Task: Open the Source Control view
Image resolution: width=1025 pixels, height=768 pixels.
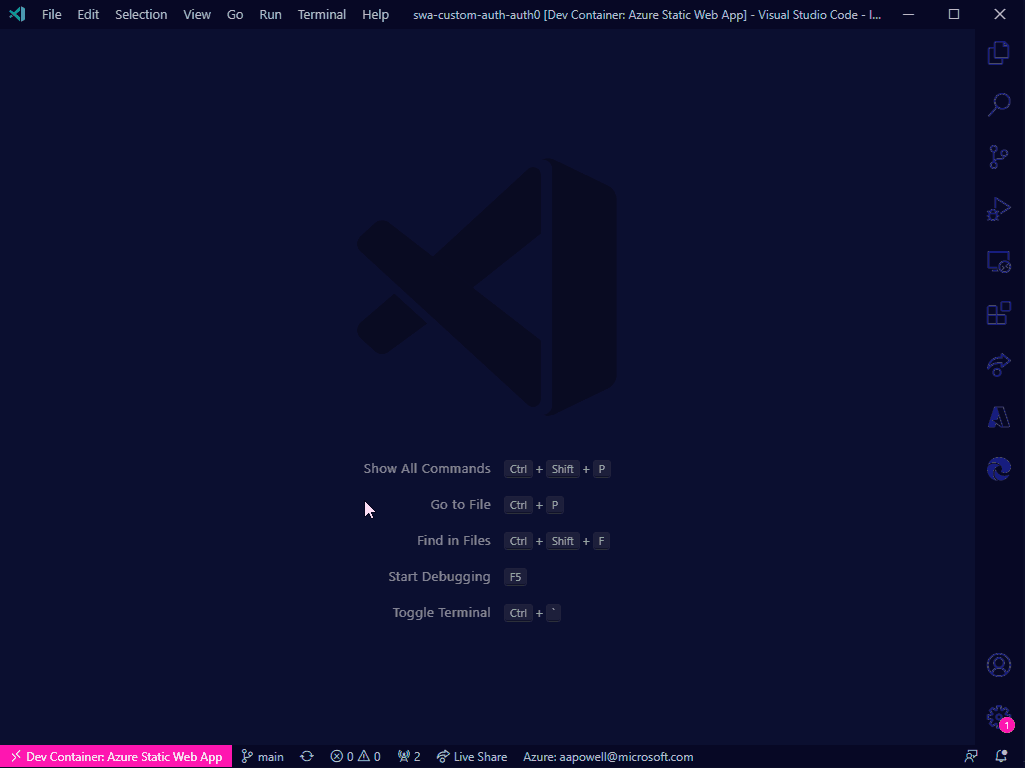Action: tap(998, 157)
